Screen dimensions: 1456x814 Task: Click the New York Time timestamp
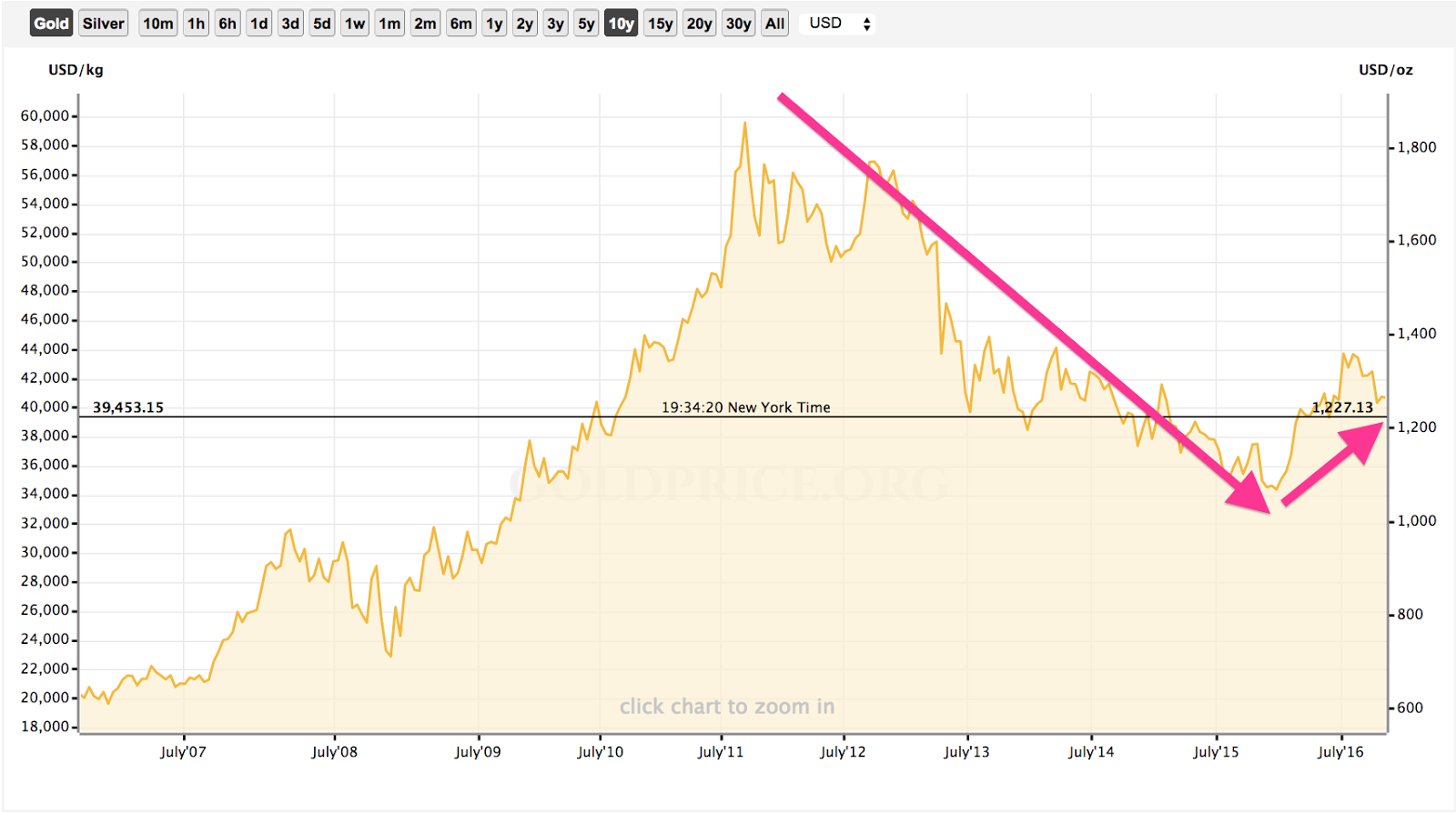coord(746,407)
